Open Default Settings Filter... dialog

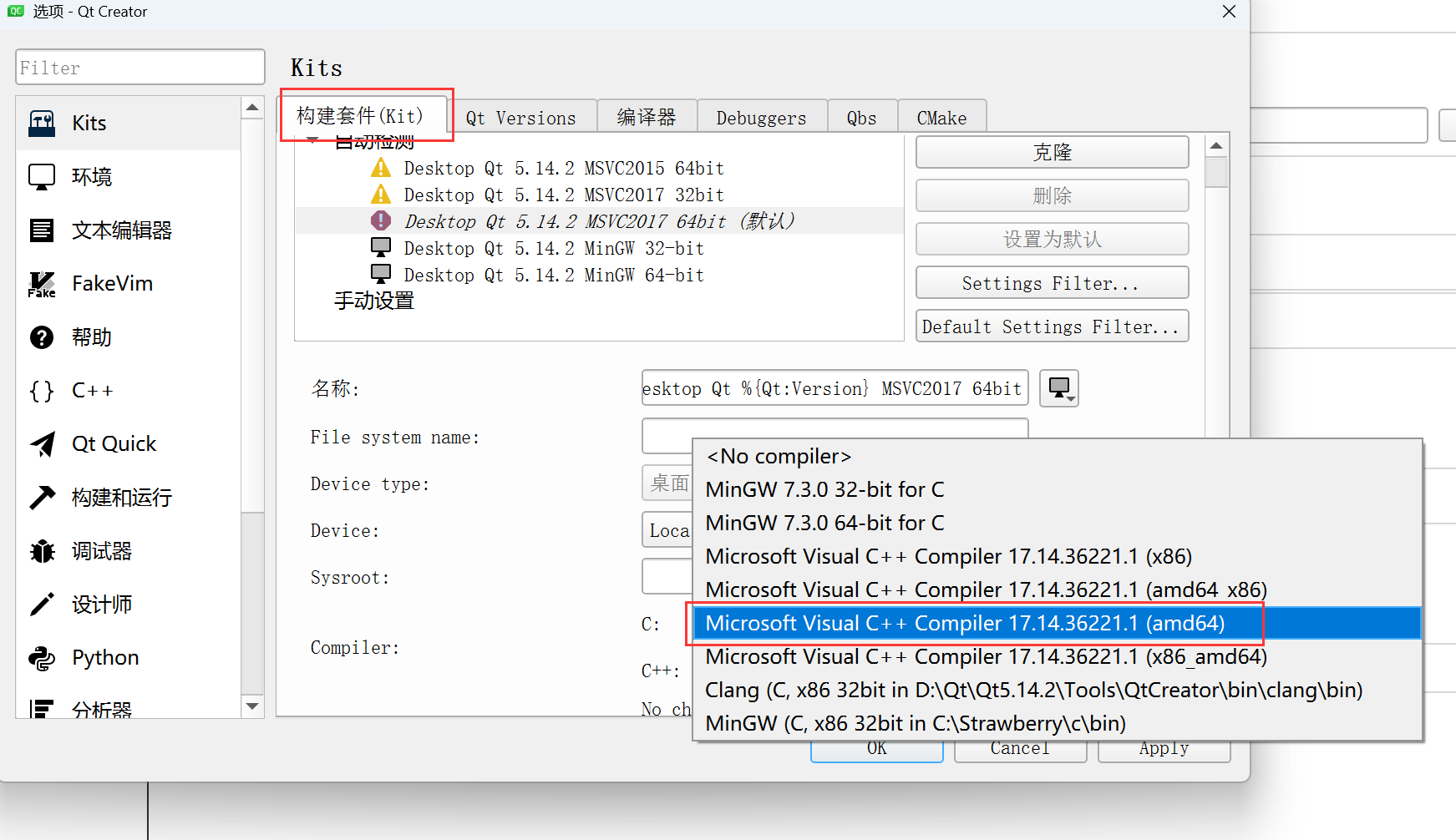(x=1053, y=326)
